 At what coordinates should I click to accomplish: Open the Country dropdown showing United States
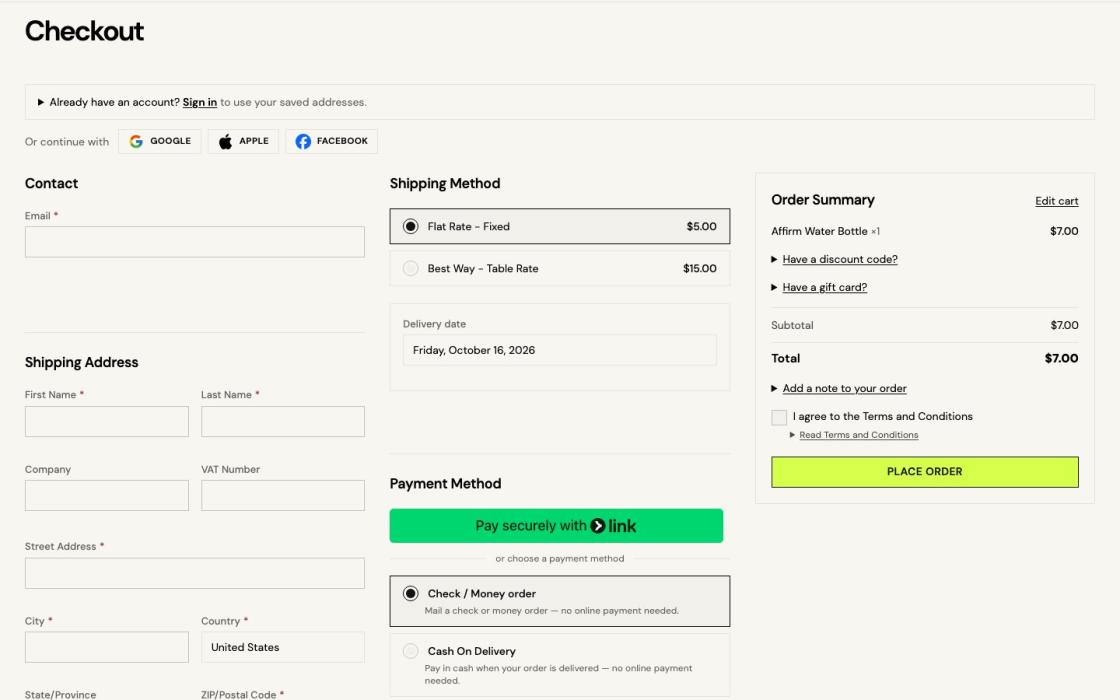click(x=283, y=647)
